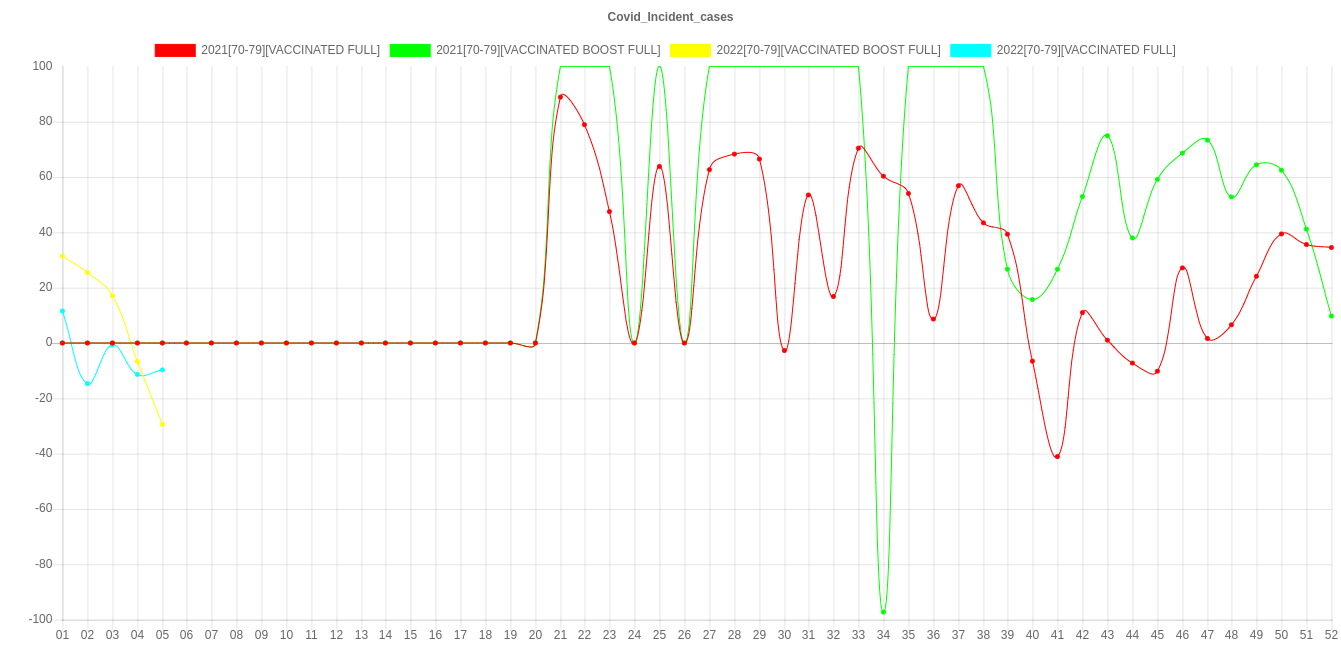This screenshot has width=1341, height=670.
Task: Click the green data point at week 47
Action: point(1207,140)
